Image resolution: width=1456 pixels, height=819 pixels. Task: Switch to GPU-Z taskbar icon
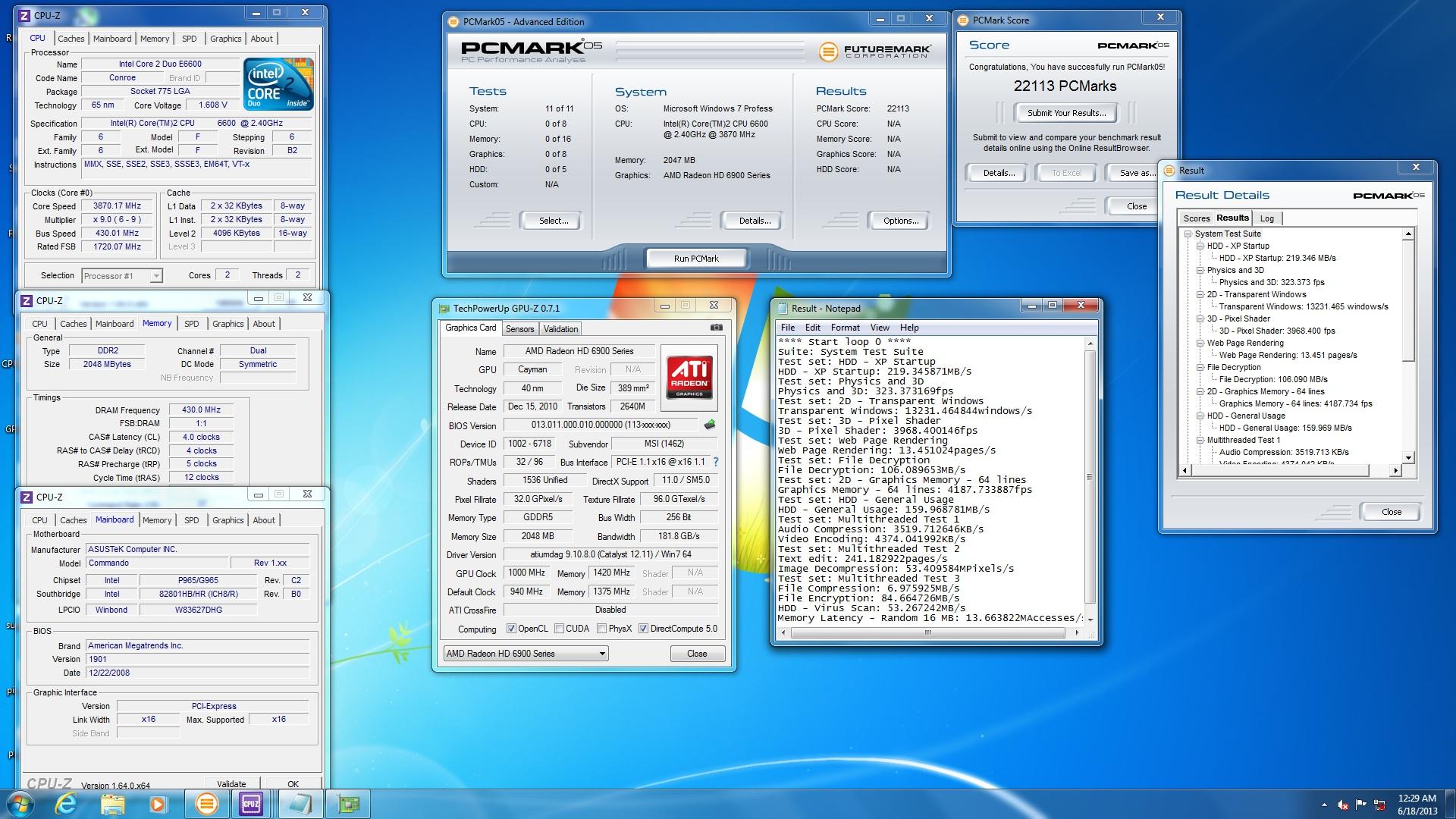point(348,804)
